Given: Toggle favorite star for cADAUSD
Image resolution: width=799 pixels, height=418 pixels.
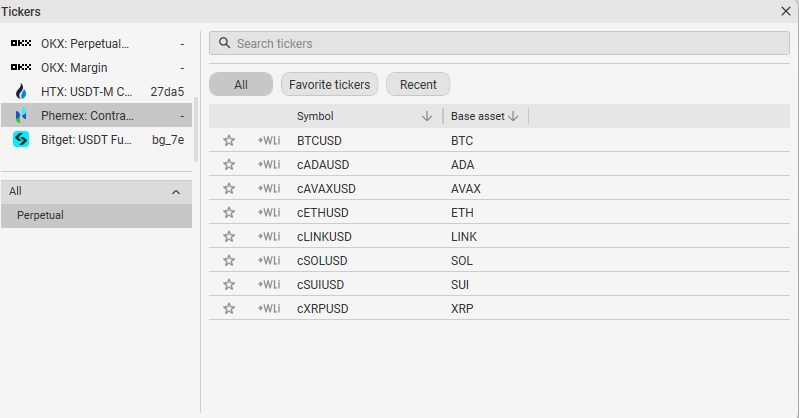Looking at the screenshot, I should [x=229, y=165].
